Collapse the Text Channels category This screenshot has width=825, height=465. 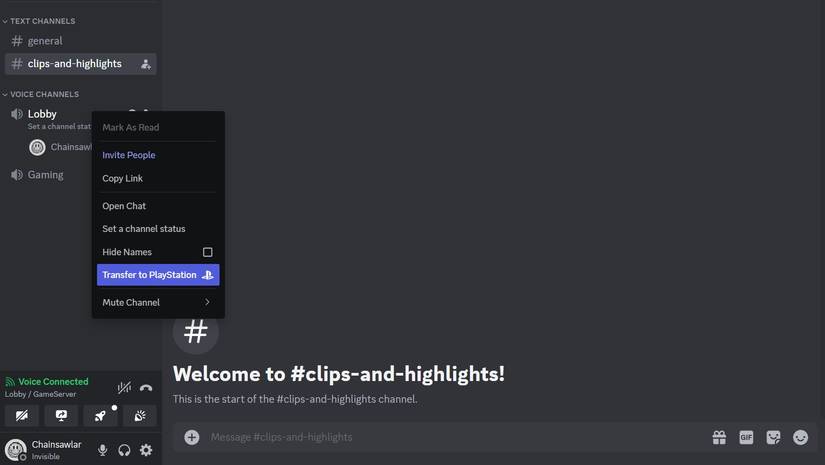coord(39,21)
